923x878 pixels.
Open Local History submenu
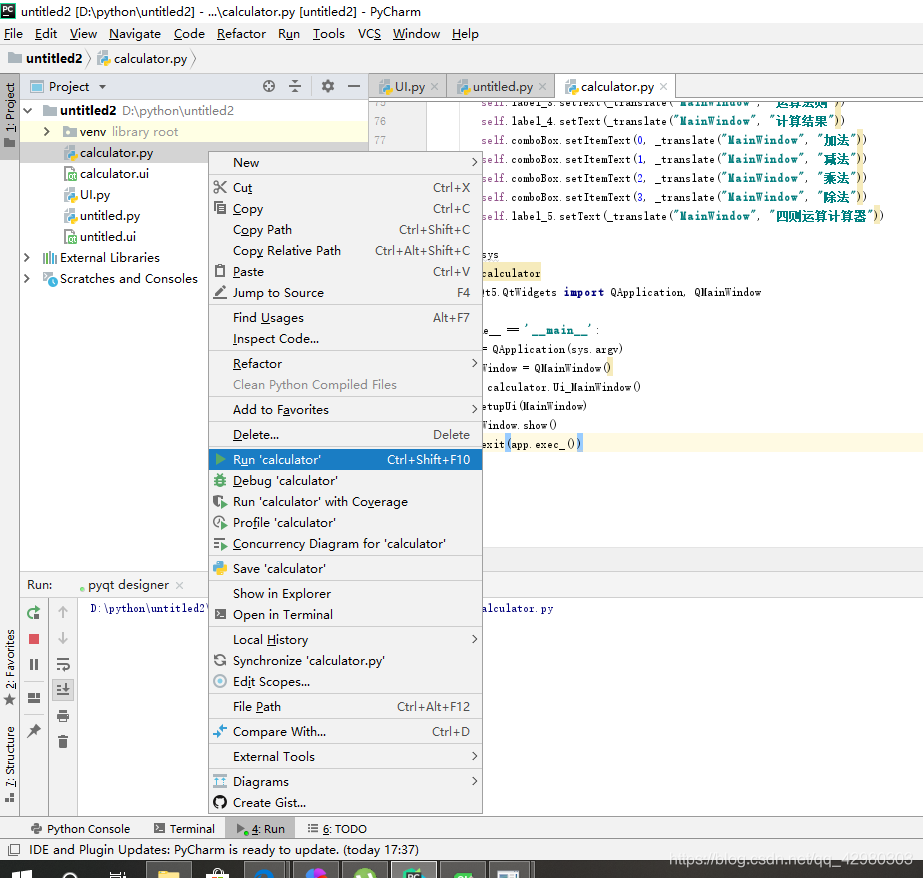[346, 639]
